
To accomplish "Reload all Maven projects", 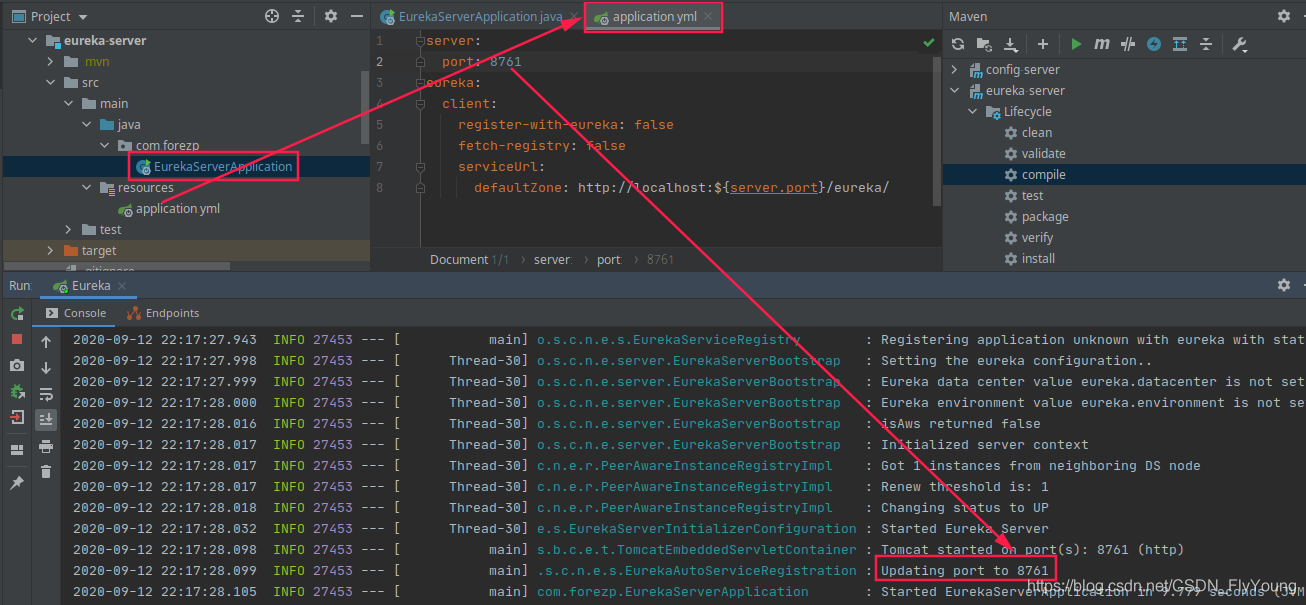I will pyautogui.click(x=958, y=44).
